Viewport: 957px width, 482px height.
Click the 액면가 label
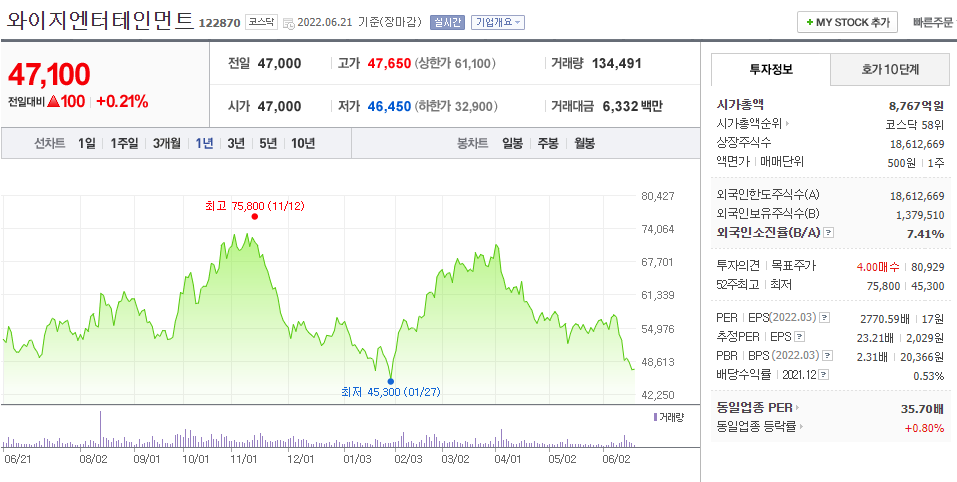(732, 162)
